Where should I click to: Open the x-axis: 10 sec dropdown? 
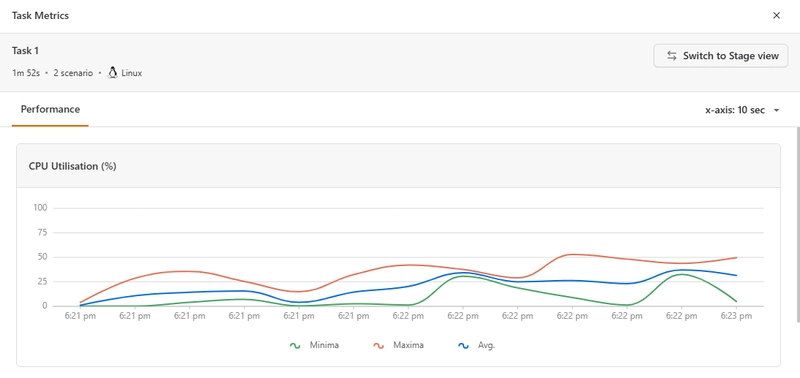pyautogui.click(x=742, y=110)
